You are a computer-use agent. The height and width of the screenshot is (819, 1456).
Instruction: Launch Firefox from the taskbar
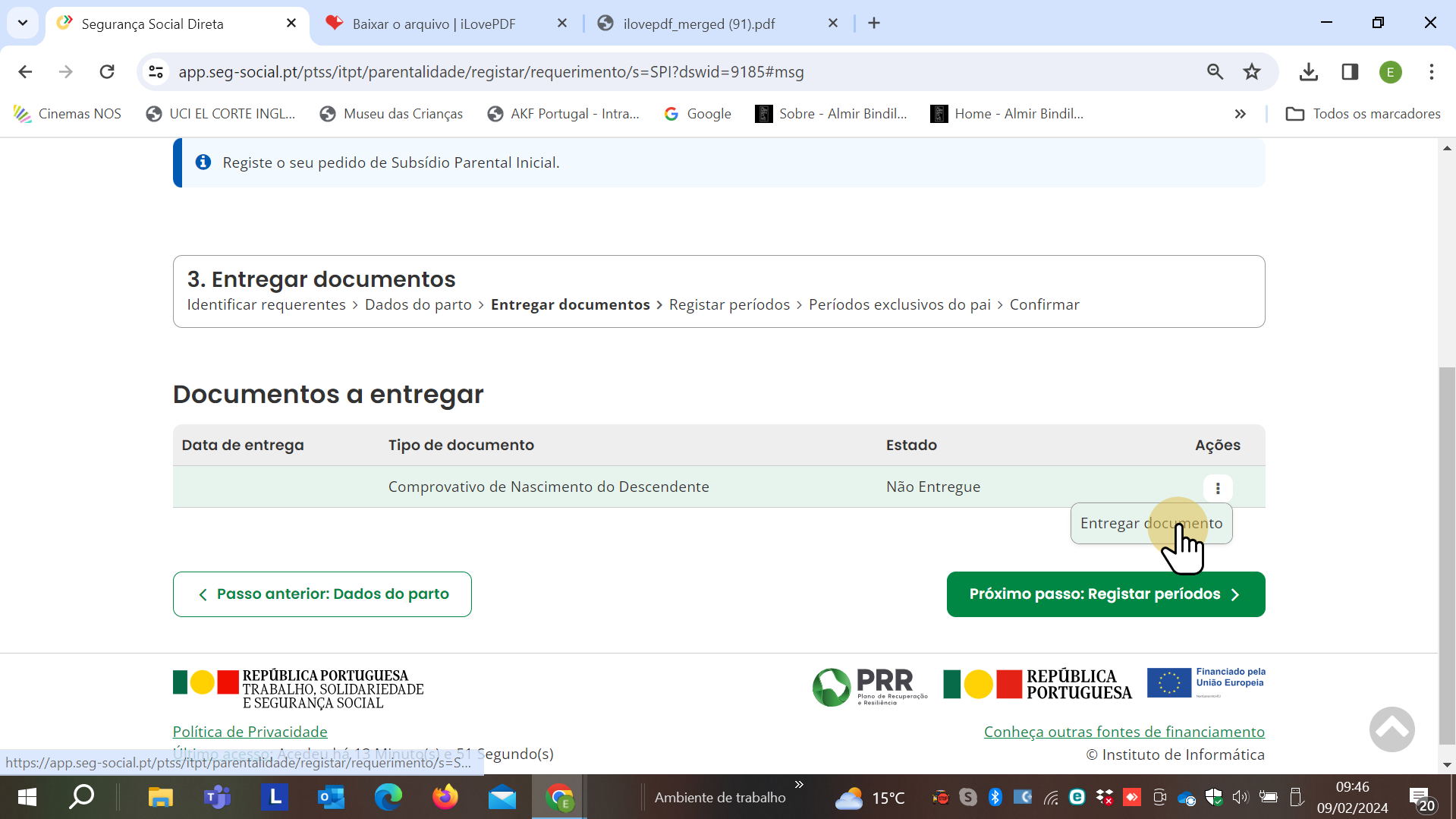[x=445, y=797]
